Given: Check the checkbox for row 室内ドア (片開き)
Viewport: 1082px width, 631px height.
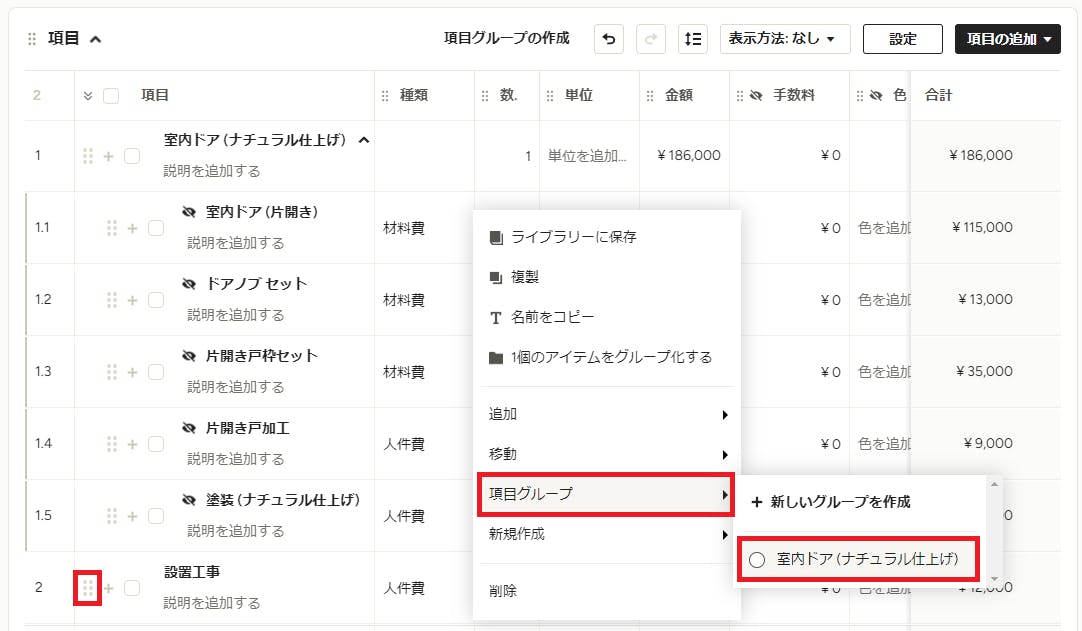Looking at the screenshot, I should (x=156, y=228).
